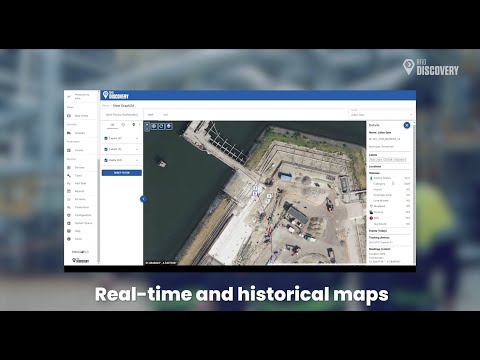Click the Events (Today) heading

[378, 231]
